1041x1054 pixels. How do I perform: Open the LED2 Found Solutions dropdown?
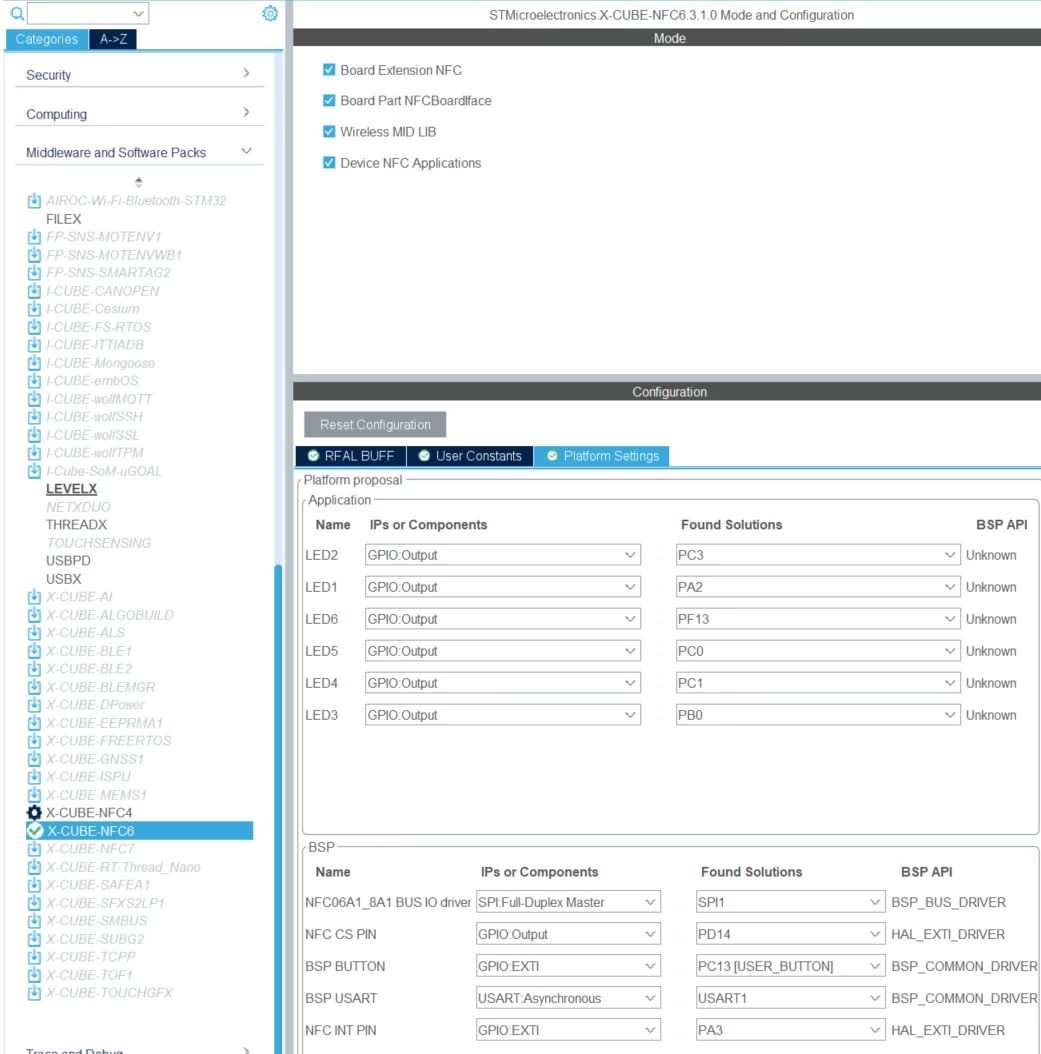click(817, 555)
